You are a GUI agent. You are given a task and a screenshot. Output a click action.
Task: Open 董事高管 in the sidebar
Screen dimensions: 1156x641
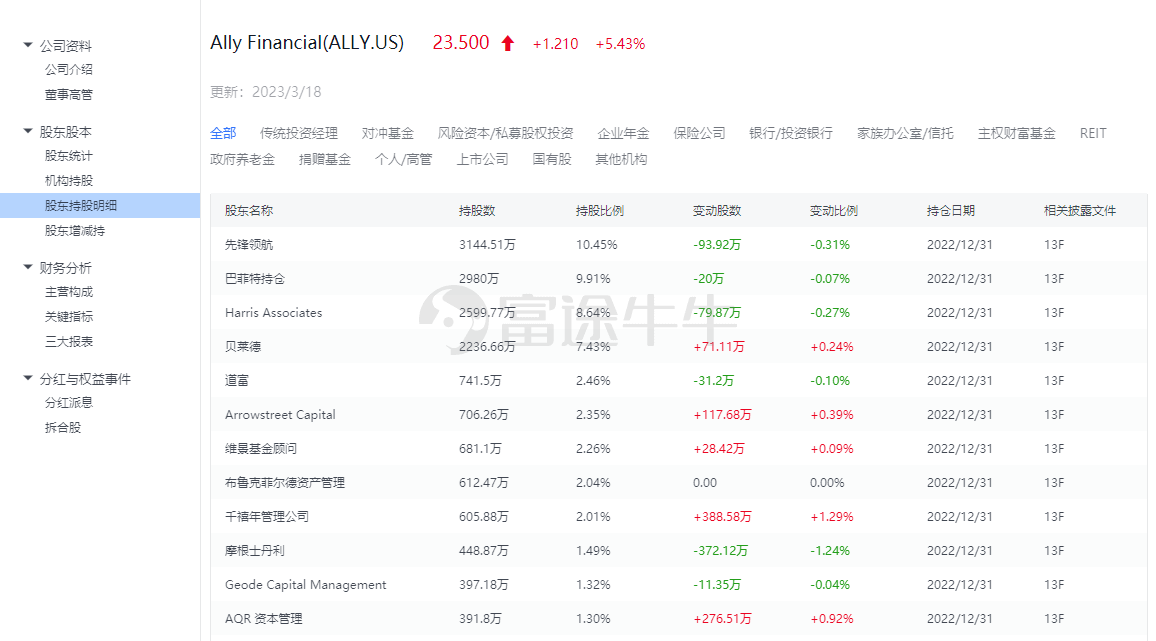pos(69,94)
